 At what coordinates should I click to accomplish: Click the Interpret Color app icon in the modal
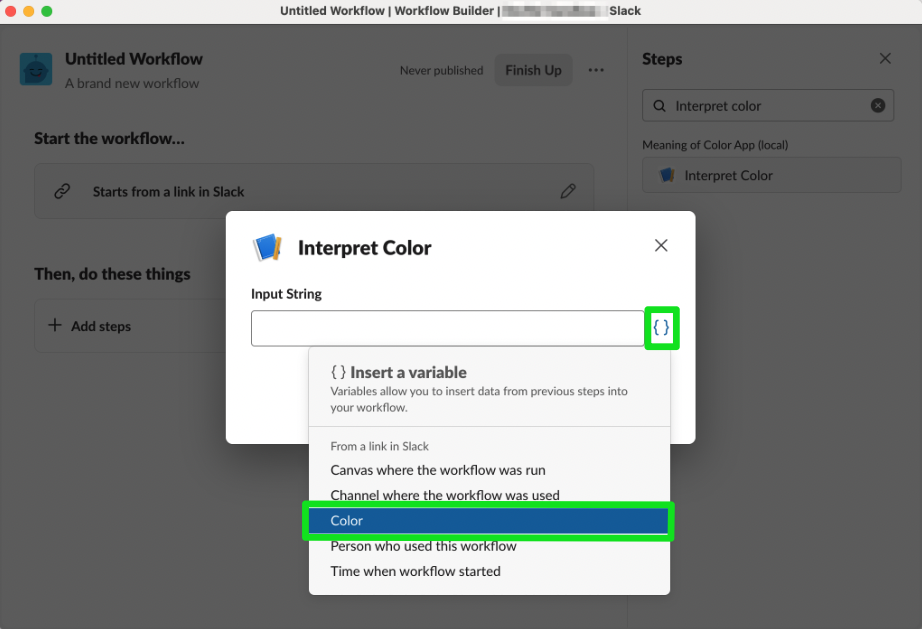[268, 244]
